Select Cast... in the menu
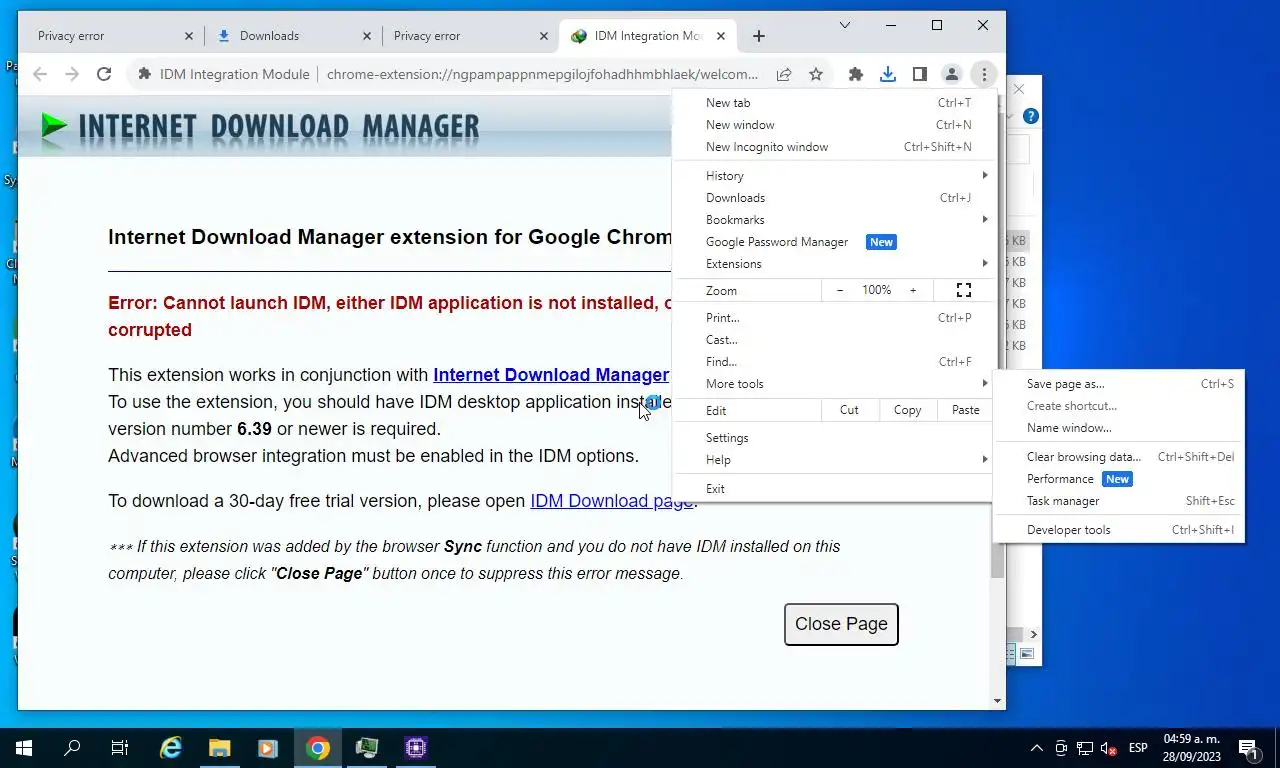 (835, 340)
